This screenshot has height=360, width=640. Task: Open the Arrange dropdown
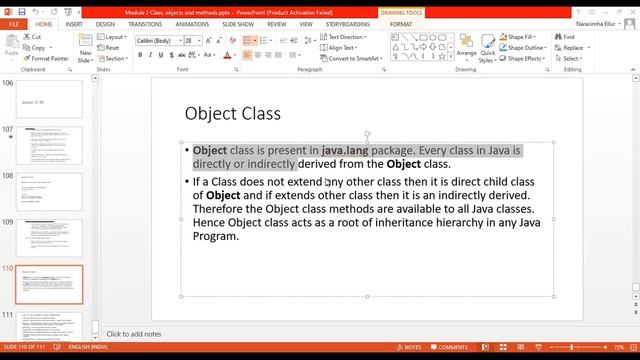(467, 48)
